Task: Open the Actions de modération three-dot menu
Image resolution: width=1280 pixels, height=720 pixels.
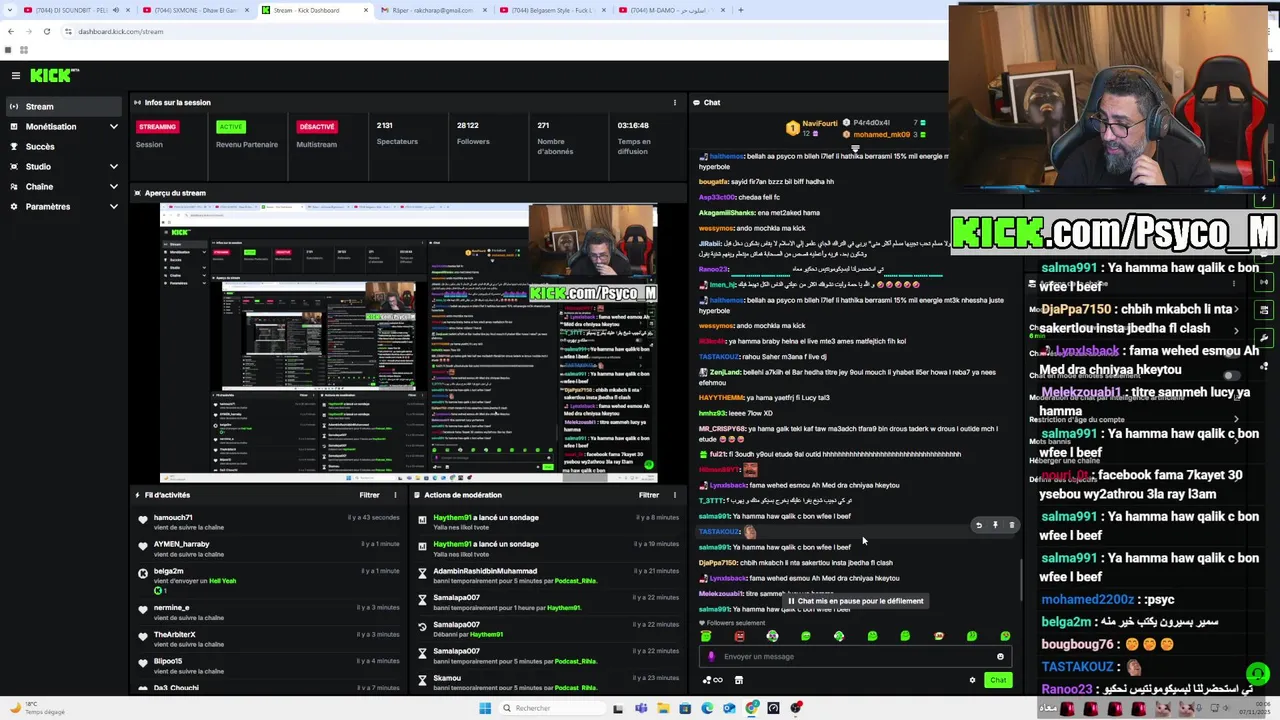Action: click(x=675, y=495)
